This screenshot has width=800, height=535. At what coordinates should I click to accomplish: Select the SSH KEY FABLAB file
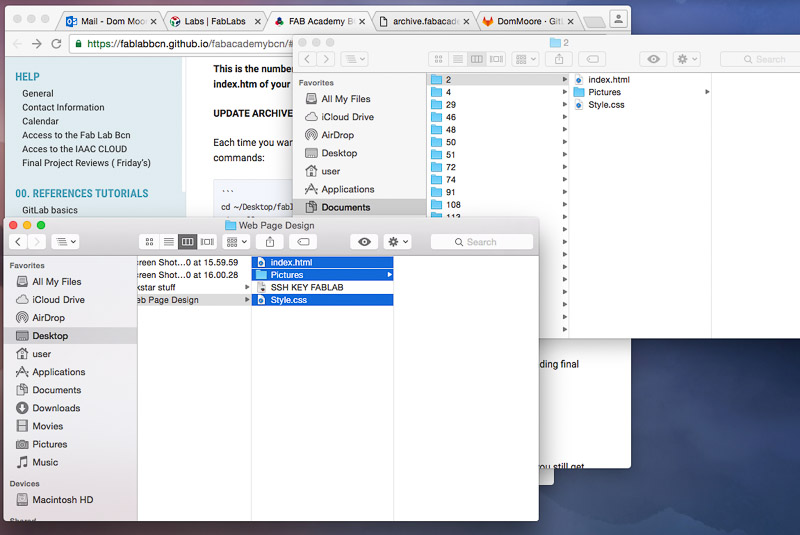click(x=322, y=287)
